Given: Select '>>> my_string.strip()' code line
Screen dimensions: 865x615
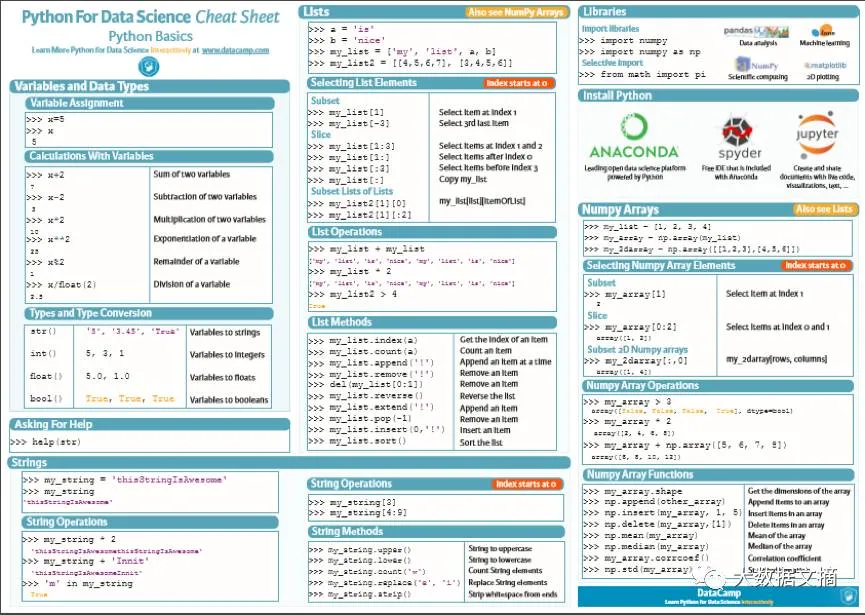Looking at the screenshot, I should tap(360, 594).
